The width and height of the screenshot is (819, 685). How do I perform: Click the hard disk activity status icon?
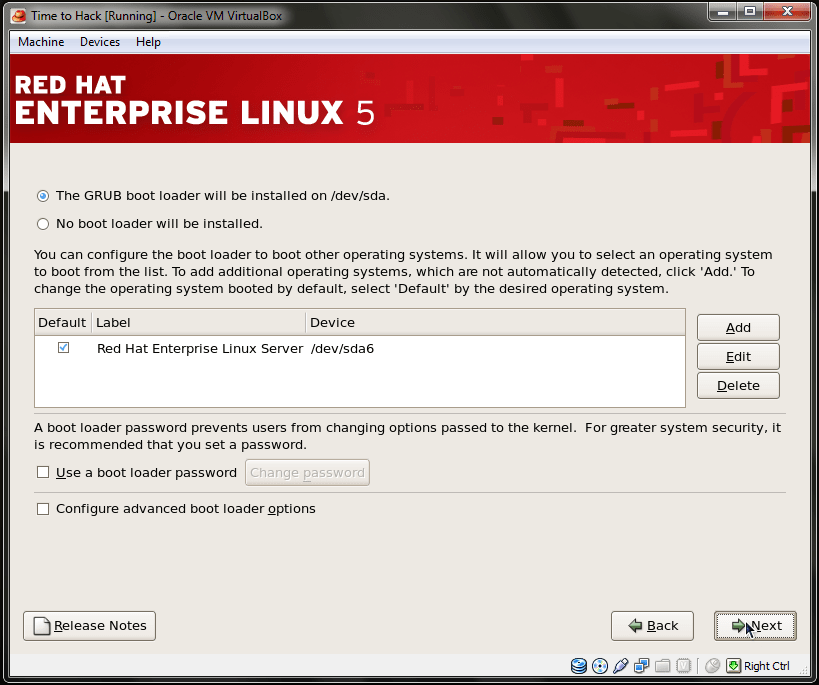click(579, 666)
